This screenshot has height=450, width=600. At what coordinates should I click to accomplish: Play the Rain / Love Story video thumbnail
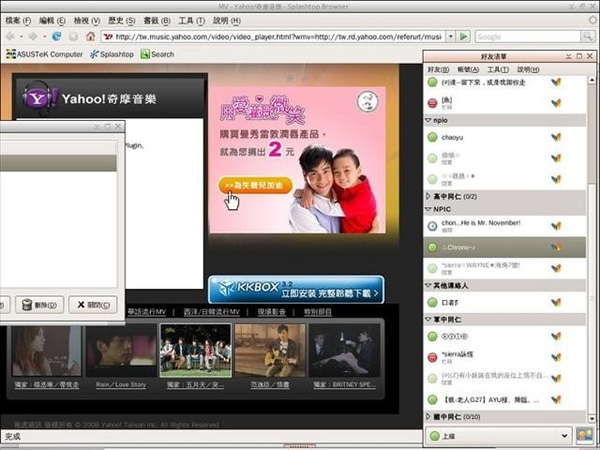point(121,350)
